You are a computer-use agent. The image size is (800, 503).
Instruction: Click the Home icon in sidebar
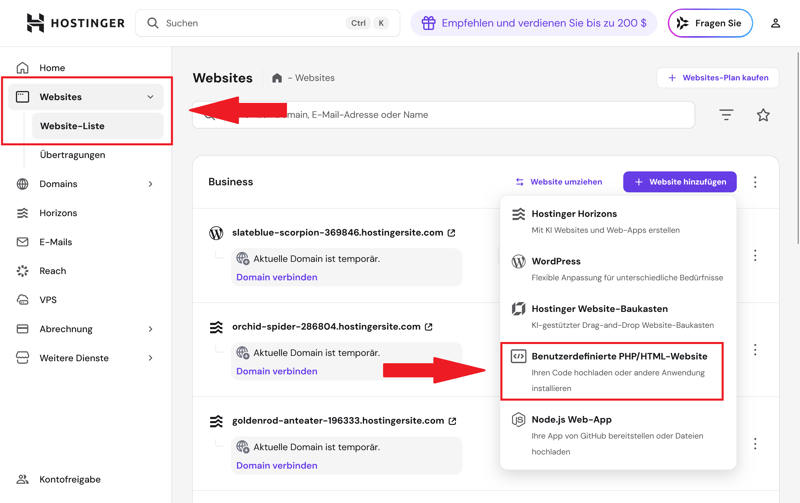pos(23,68)
